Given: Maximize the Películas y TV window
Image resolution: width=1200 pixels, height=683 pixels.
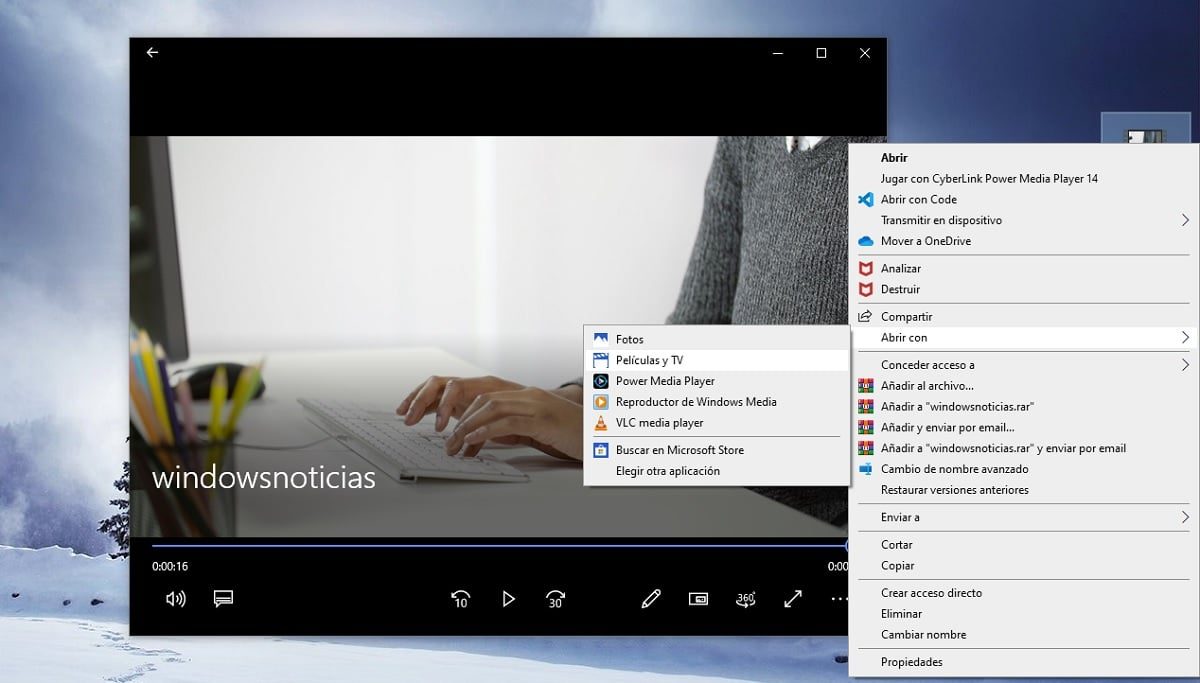Looking at the screenshot, I should pyautogui.click(x=821, y=53).
